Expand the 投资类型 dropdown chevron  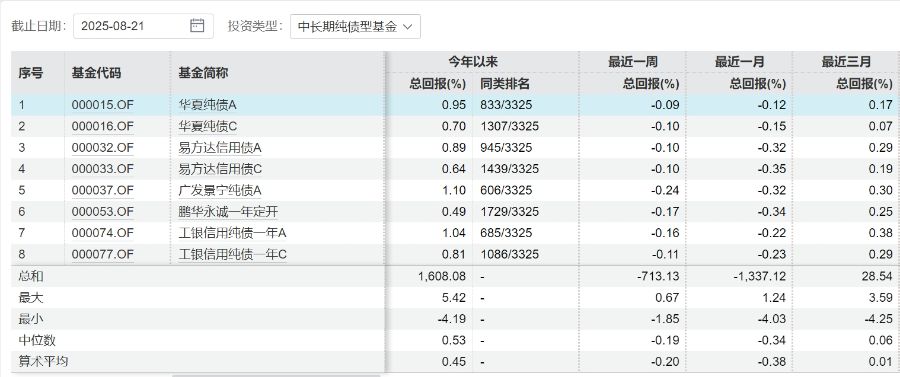(x=408, y=26)
